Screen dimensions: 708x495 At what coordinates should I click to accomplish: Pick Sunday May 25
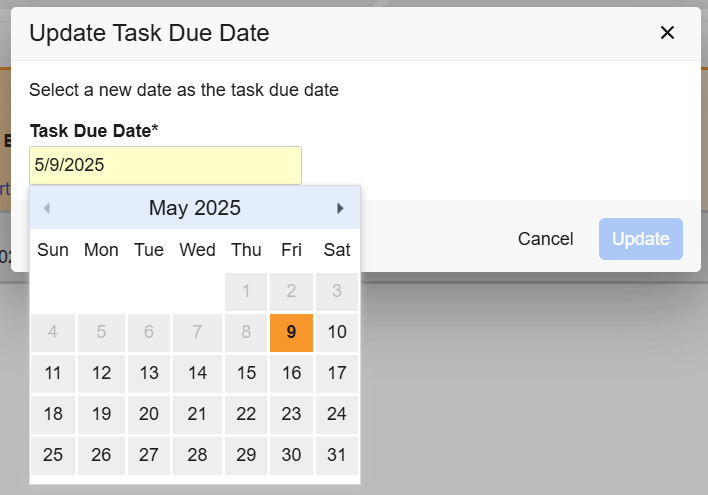click(x=53, y=455)
